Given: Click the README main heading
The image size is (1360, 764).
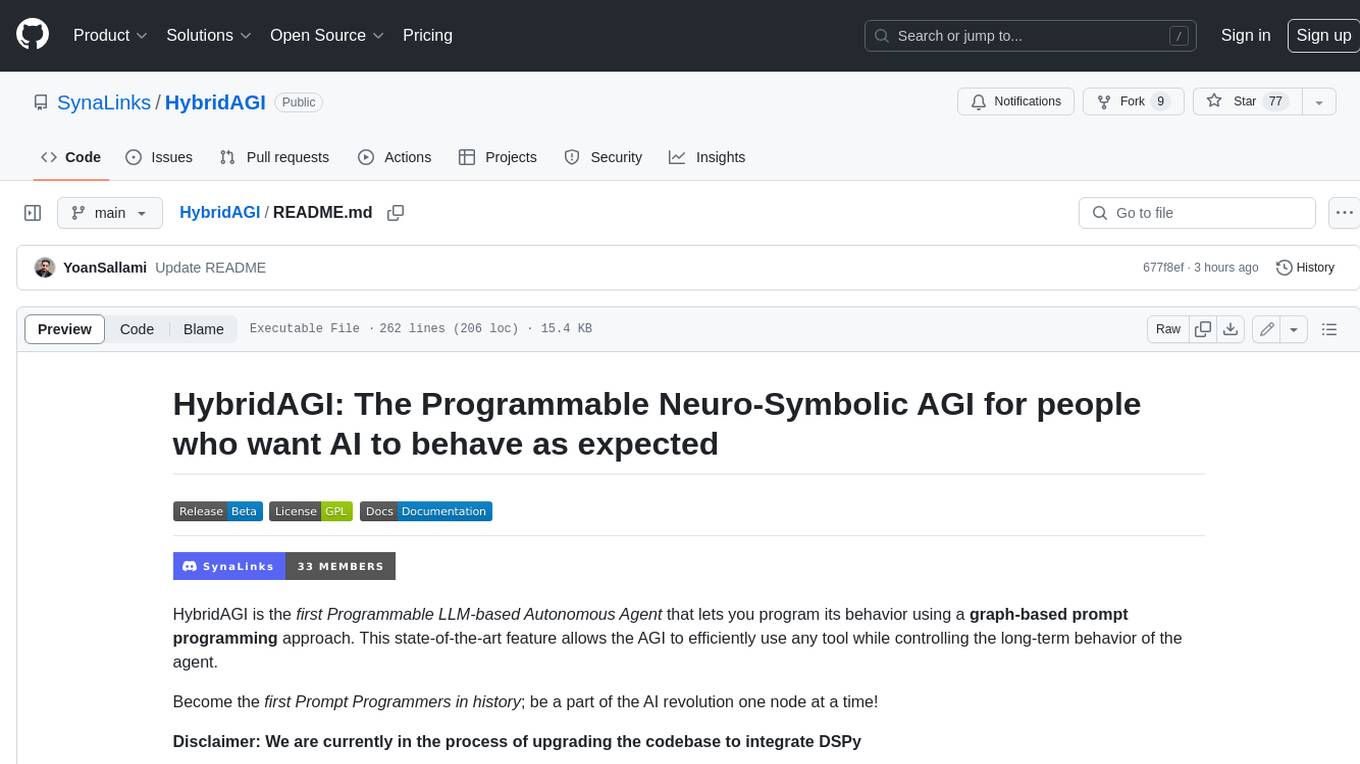Looking at the screenshot, I should pos(657,423).
